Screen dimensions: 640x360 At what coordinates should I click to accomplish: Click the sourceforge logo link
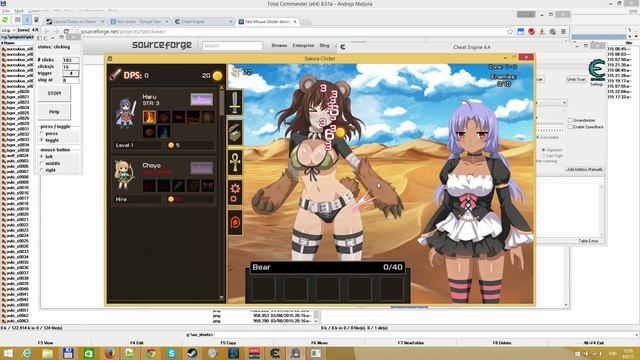162,45
